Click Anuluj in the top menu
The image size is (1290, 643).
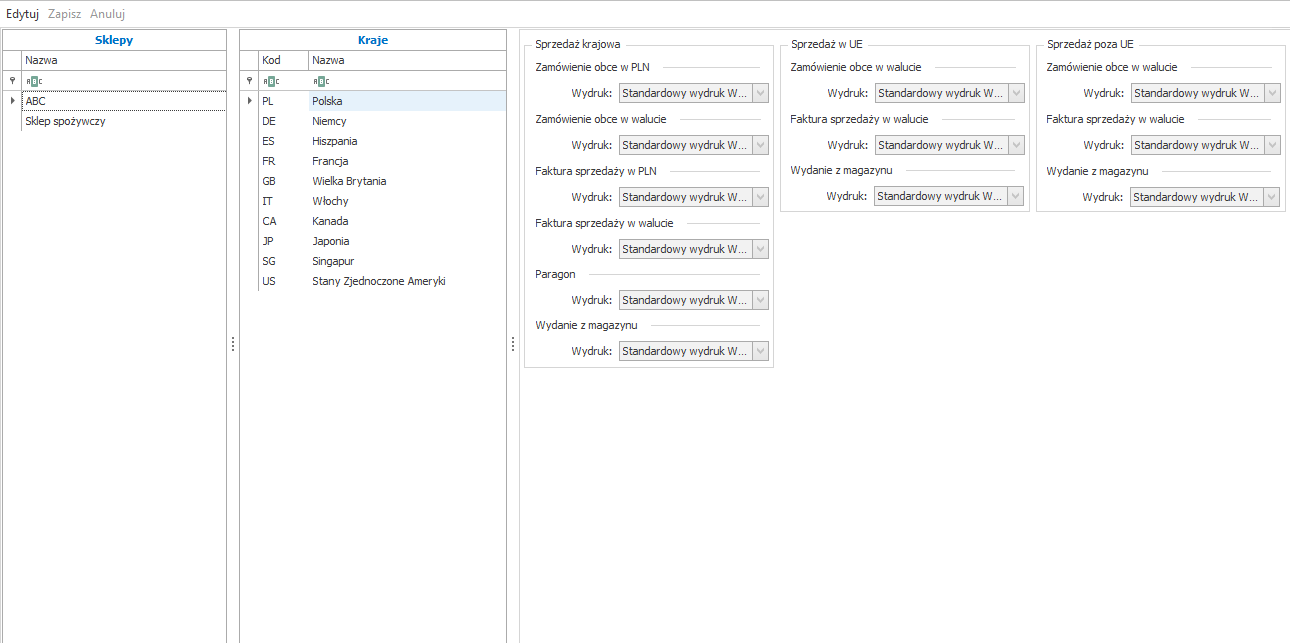pyautogui.click(x=107, y=14)
